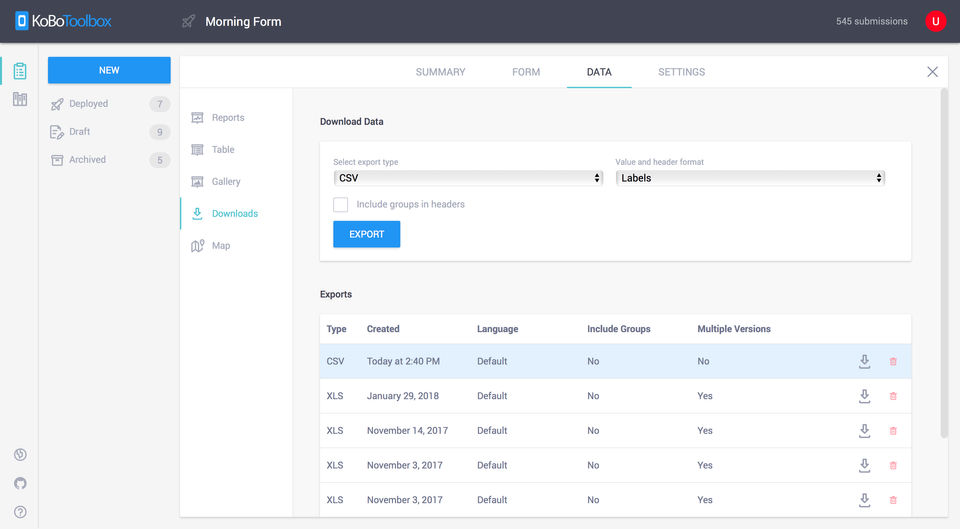960x529 pixels.
Task: Switch to the SETTINGS tab
Action: (681, 72)
